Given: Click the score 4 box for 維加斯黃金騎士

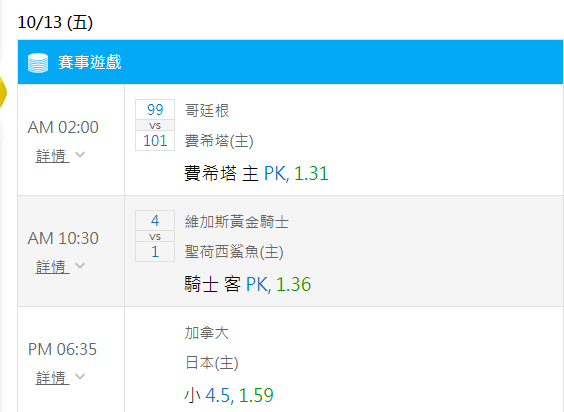Looking at the screenshot, I should [x=155, y=221].
